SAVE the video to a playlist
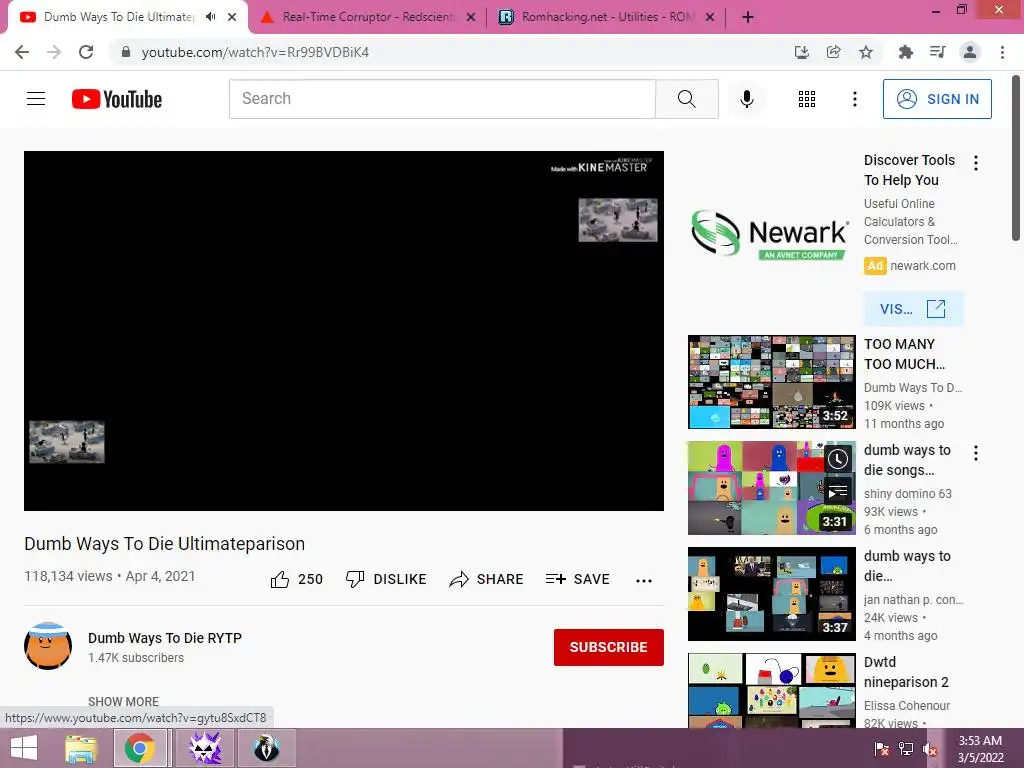Image resolution: width=1024 pixels, height=768 pixels. 577,579
